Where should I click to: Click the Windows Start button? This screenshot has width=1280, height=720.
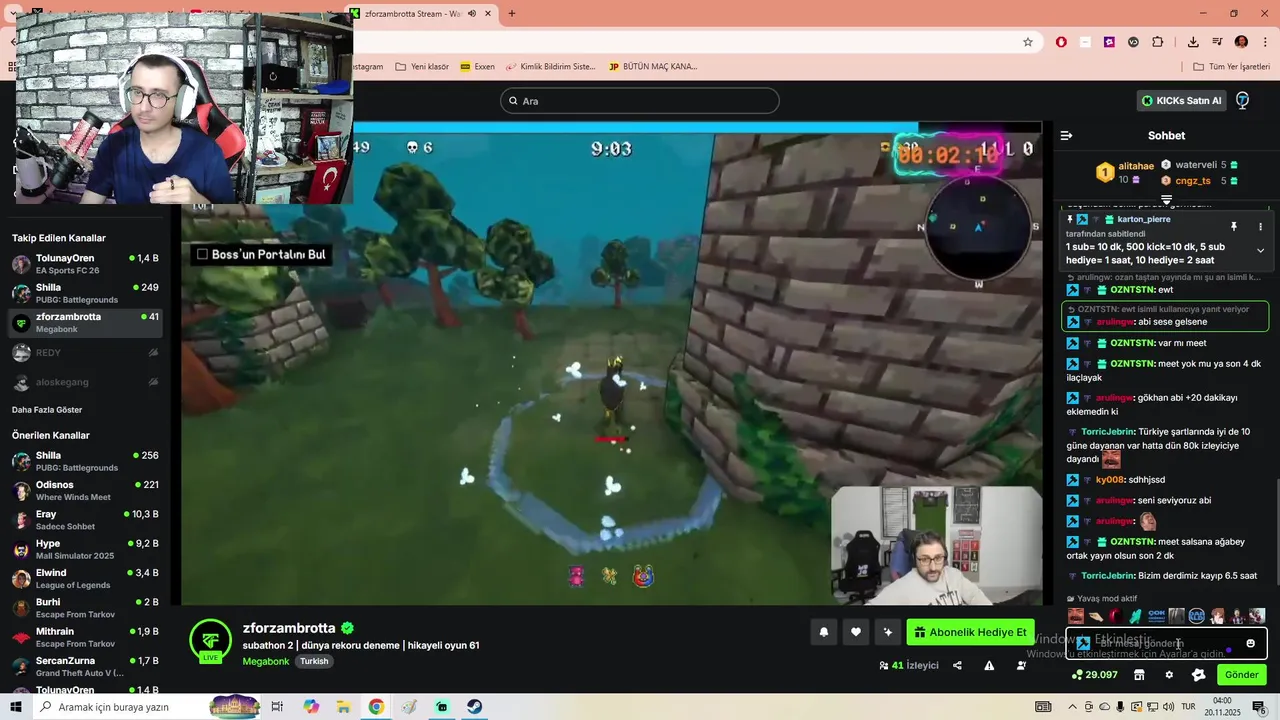click(x=16, y=707)
